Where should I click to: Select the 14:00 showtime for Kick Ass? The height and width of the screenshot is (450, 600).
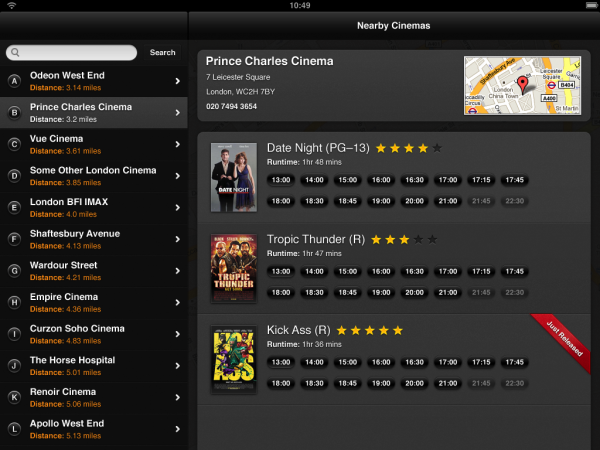pyautogui.click(x=314, y=362)
